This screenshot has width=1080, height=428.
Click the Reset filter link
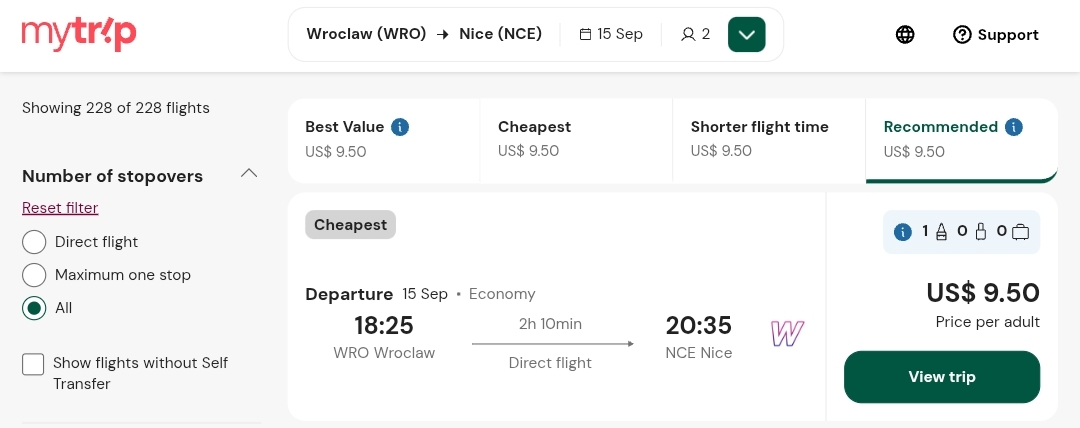pos(60,208)
